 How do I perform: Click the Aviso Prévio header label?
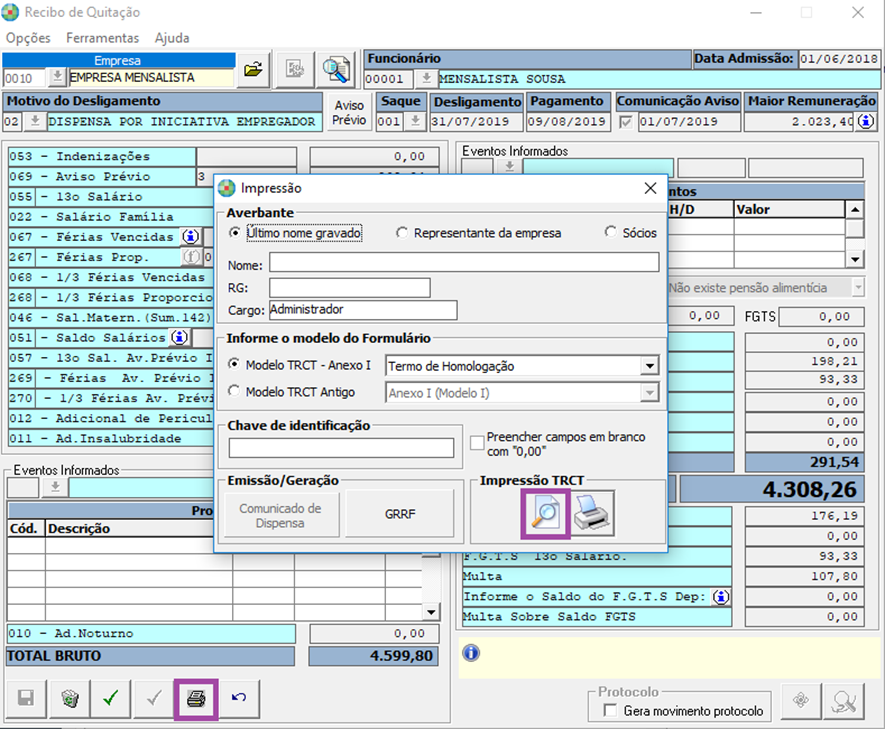(x=349, y=112)
